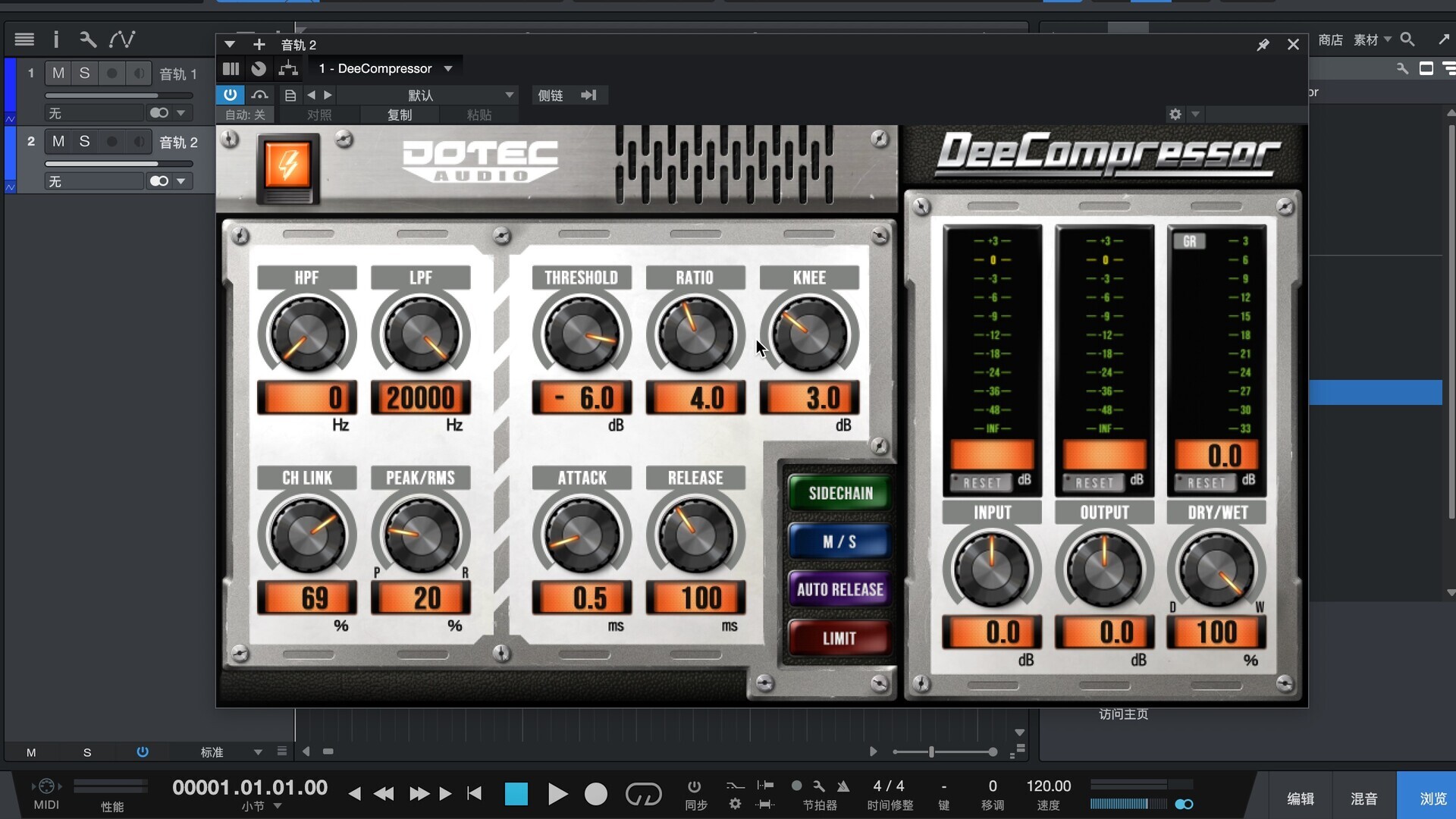Open the 商店 tab in the browser
This screenshot has height=819, width=1456.
coord(1330,39)
